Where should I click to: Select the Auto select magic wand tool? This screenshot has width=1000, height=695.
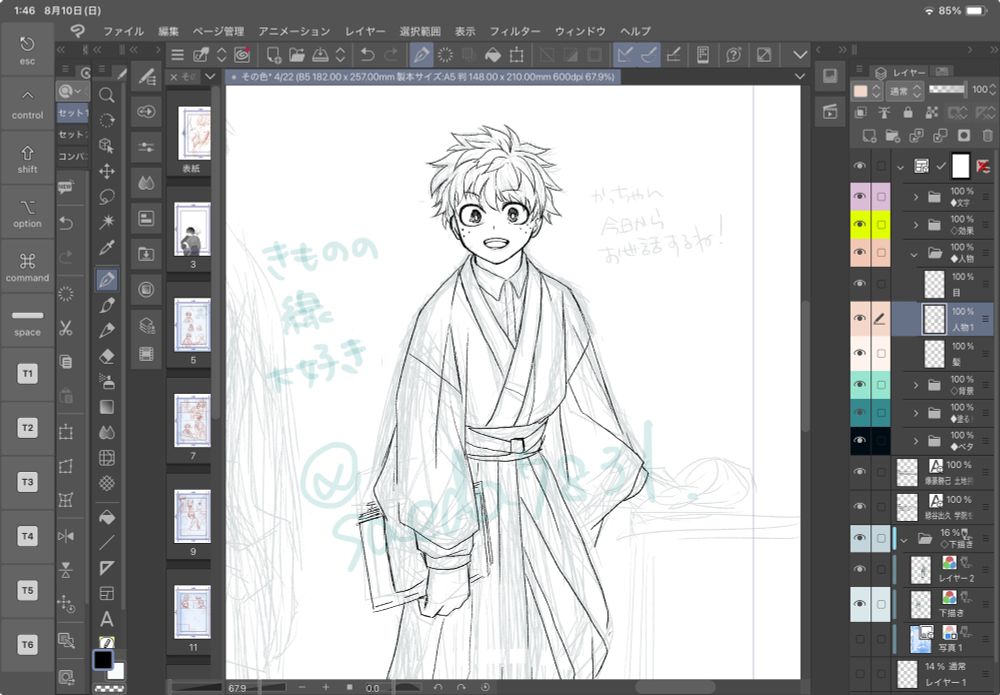click(107, 221)
